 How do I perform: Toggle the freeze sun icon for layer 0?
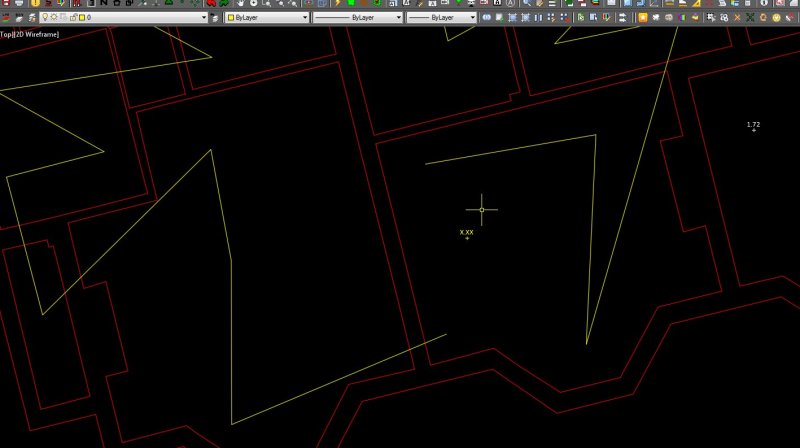tap(54, 17)
